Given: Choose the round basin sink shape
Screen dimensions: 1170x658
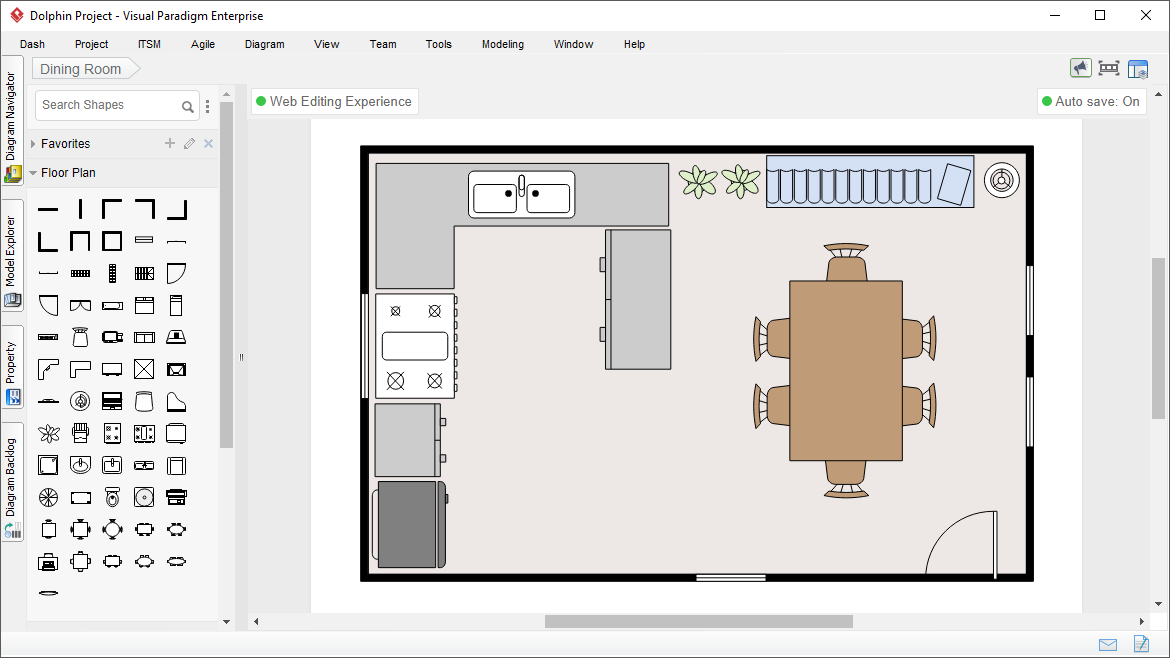Looking at the screenshot, I should pos(80,466).
